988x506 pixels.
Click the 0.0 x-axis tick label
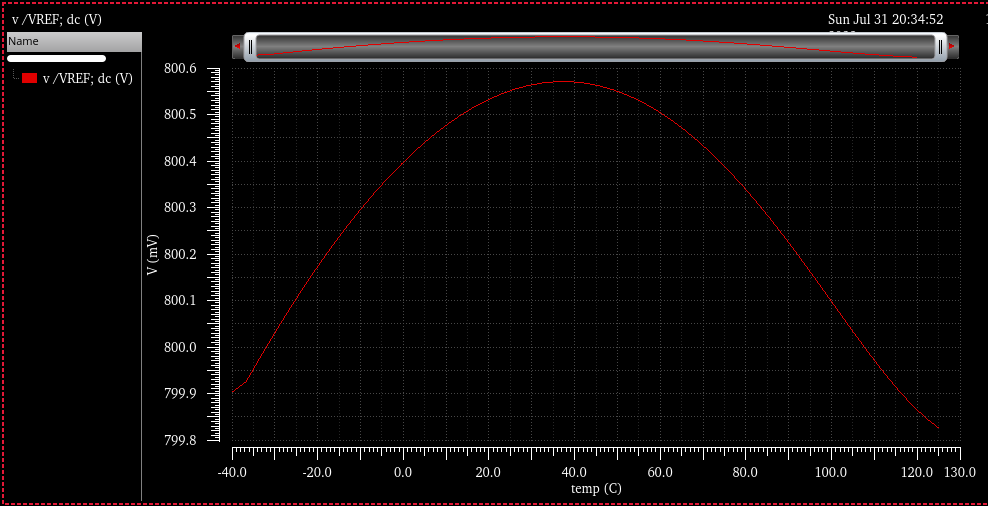coord(403,473)
